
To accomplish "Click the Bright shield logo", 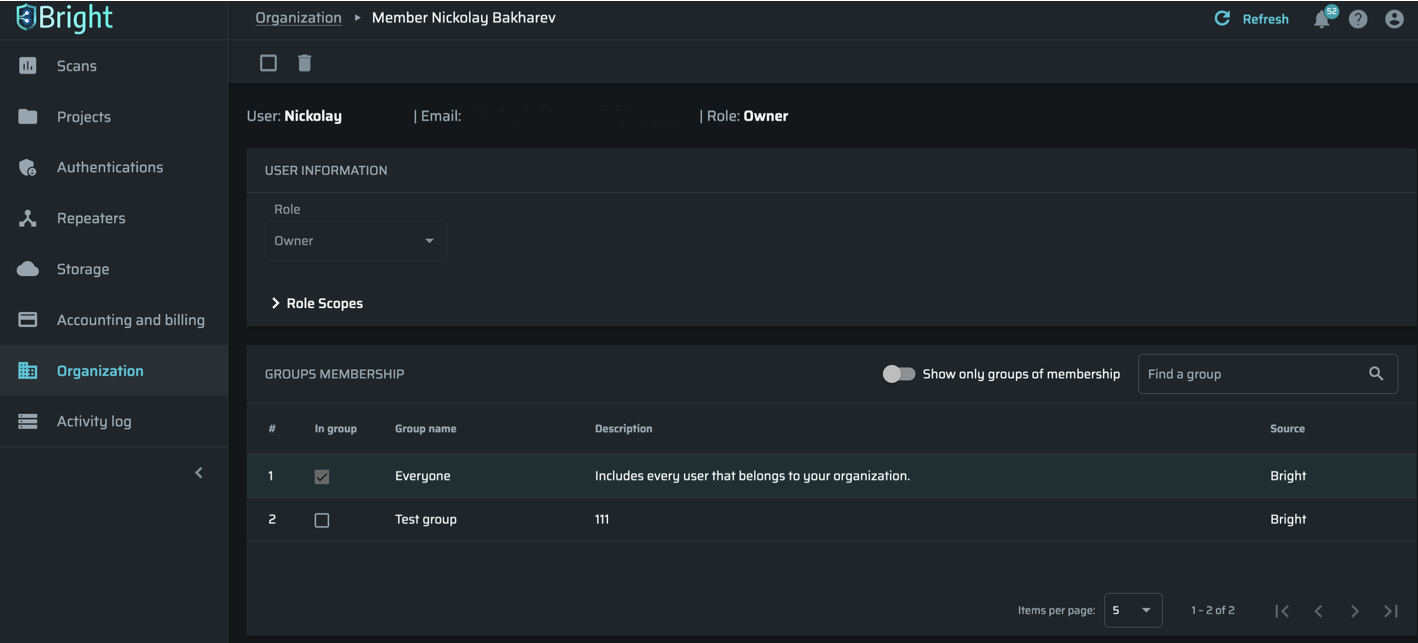I will click(x=26, y=18).
